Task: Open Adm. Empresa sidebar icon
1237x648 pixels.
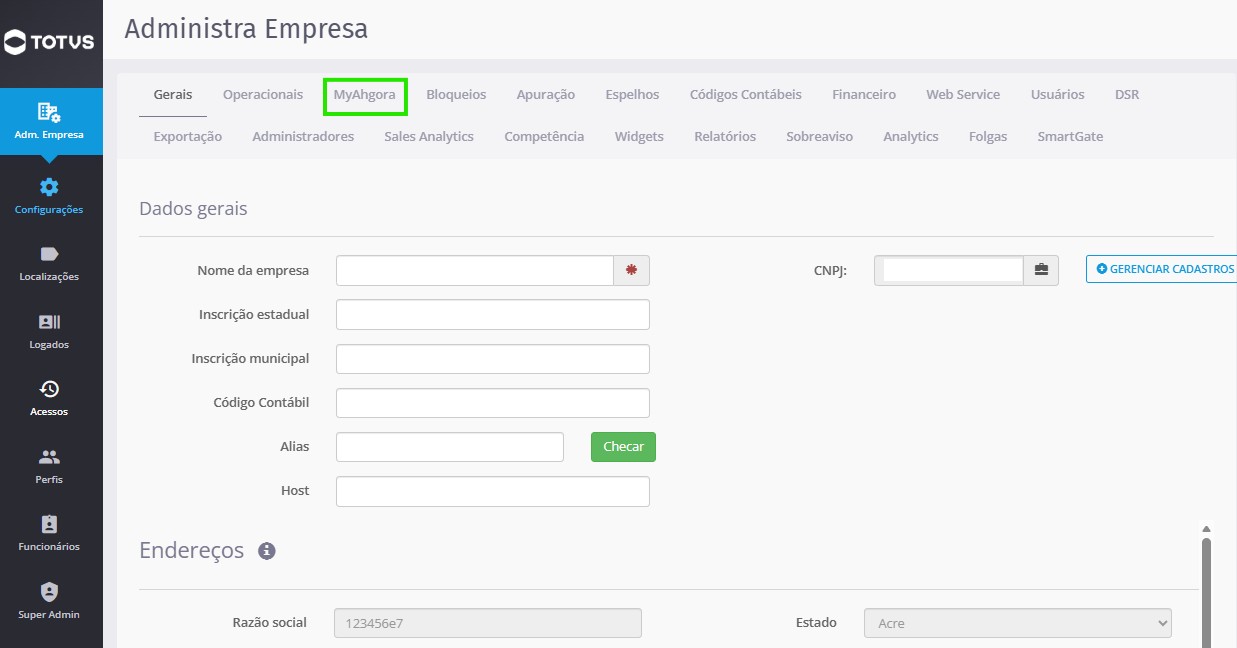Action: [49, 112]
